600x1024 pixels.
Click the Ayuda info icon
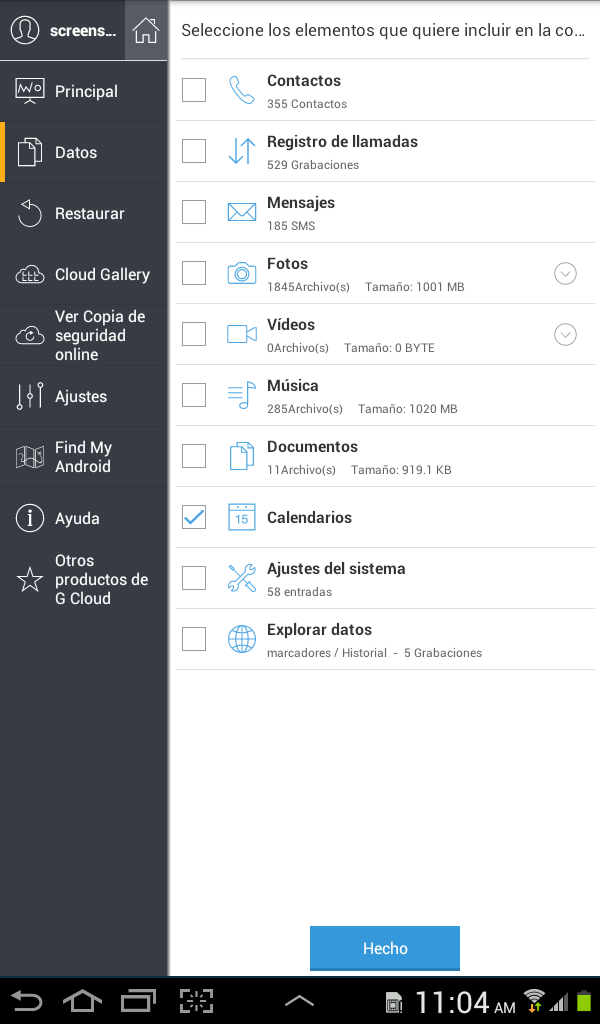(x=29, y=519)
